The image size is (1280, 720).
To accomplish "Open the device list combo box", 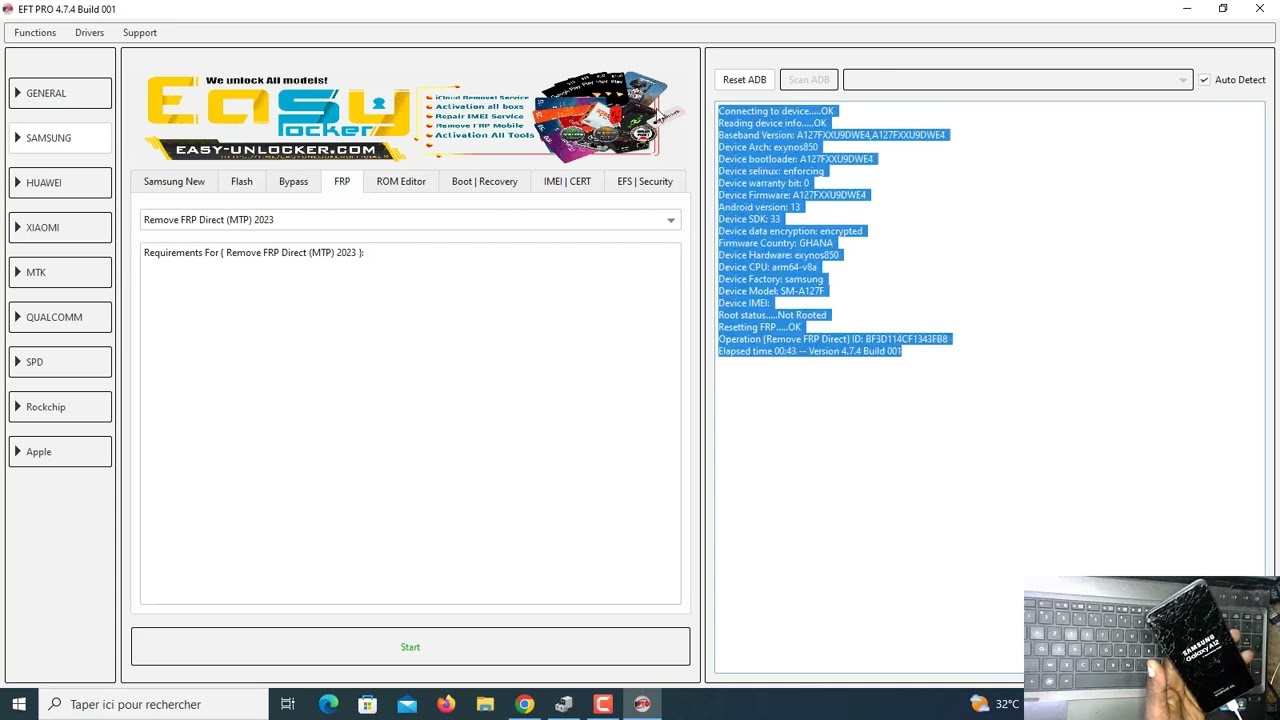I will click(x=1017, y=80).
